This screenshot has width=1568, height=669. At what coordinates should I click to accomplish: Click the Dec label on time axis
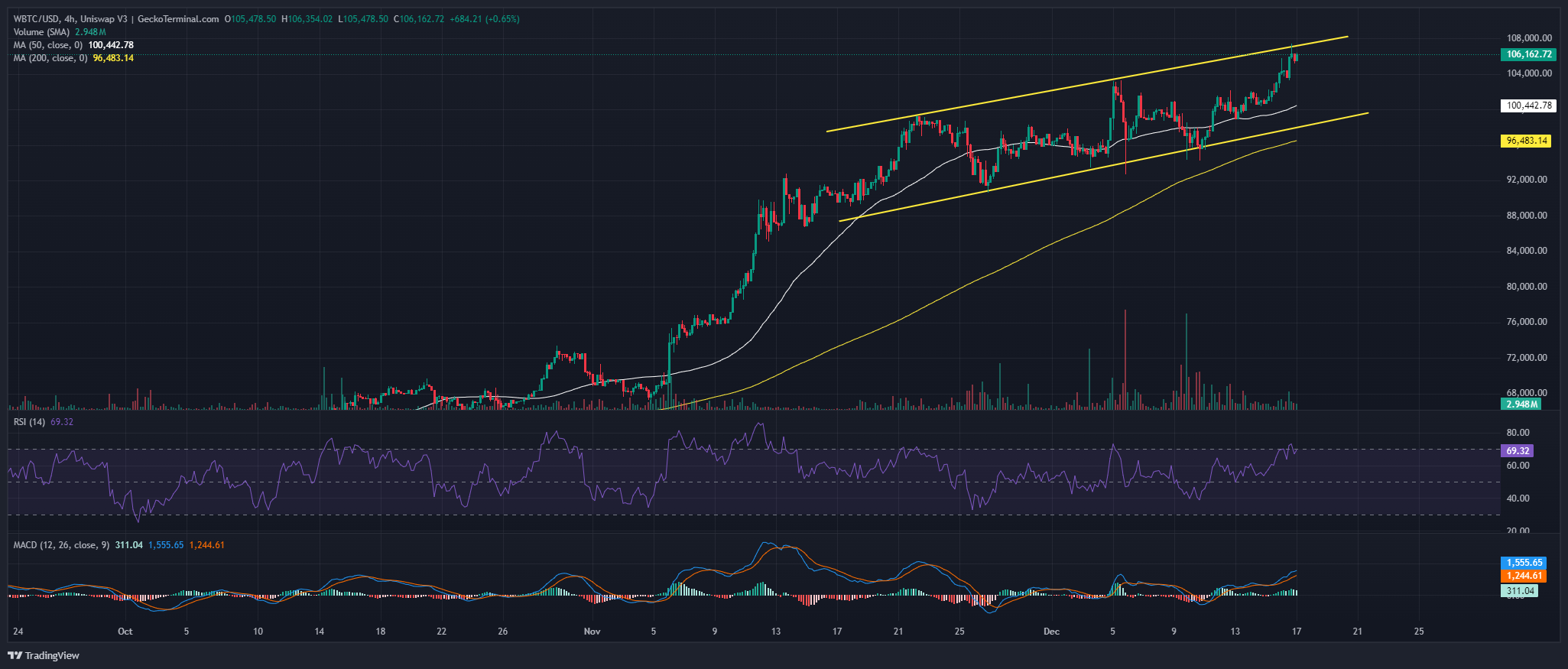(1052, 632)
